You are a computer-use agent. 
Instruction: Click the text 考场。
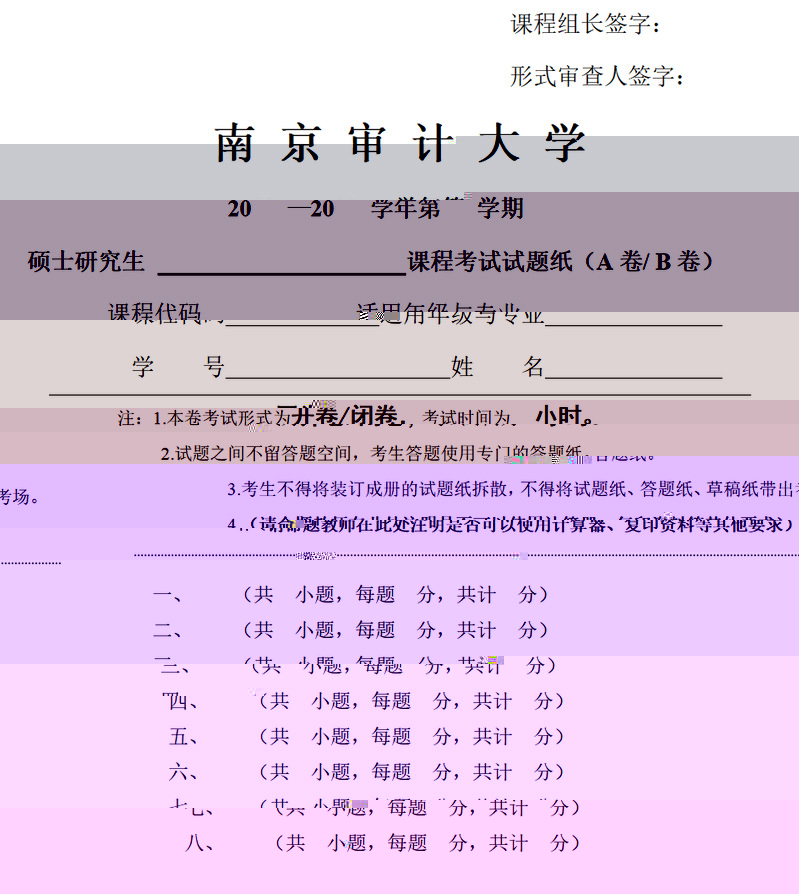[20, 497]
